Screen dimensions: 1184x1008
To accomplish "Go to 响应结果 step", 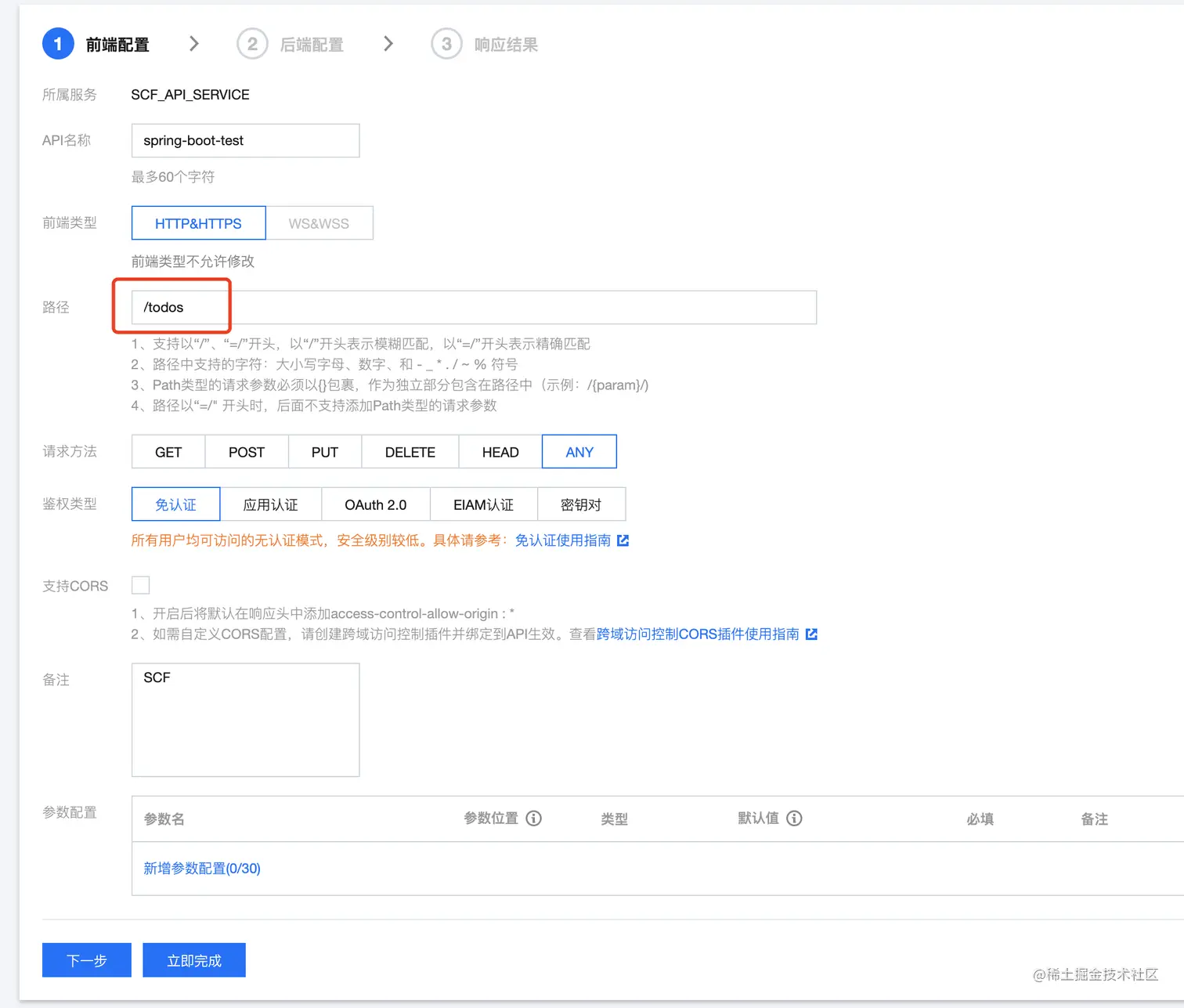I will click(506, 45).
